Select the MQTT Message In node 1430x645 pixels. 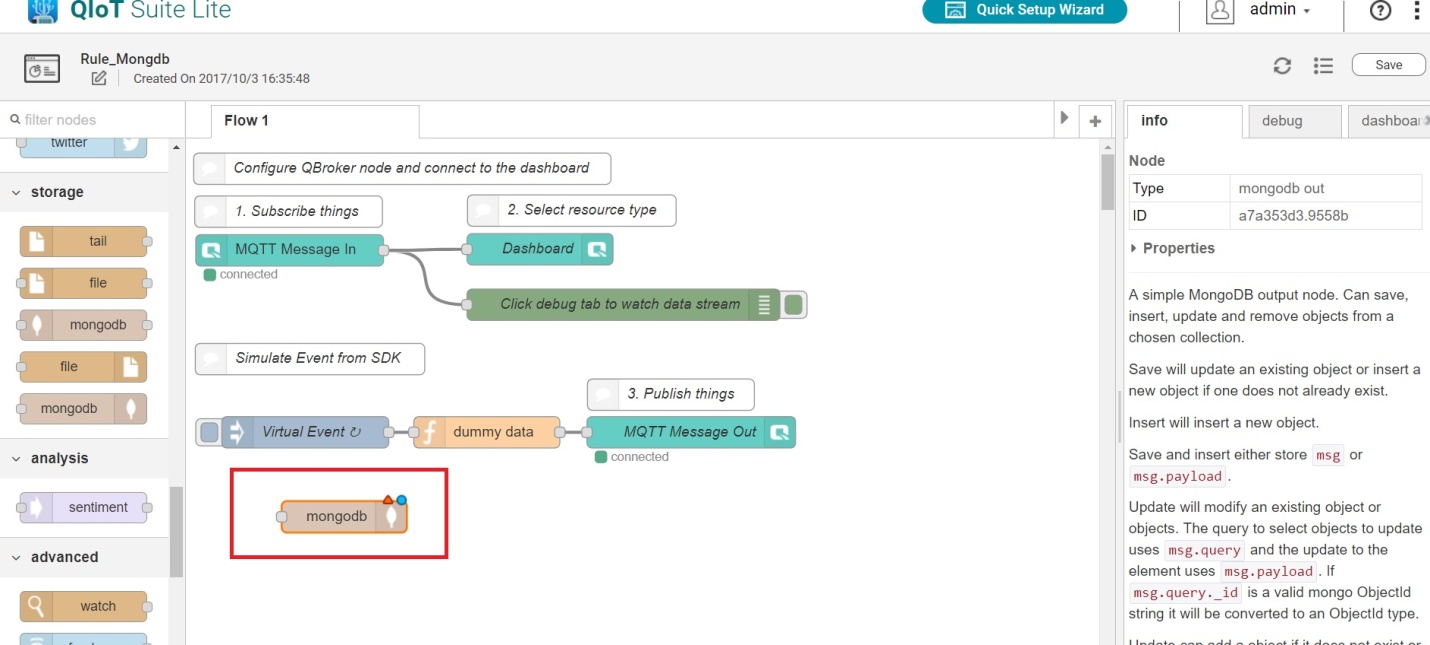[290, 250]
